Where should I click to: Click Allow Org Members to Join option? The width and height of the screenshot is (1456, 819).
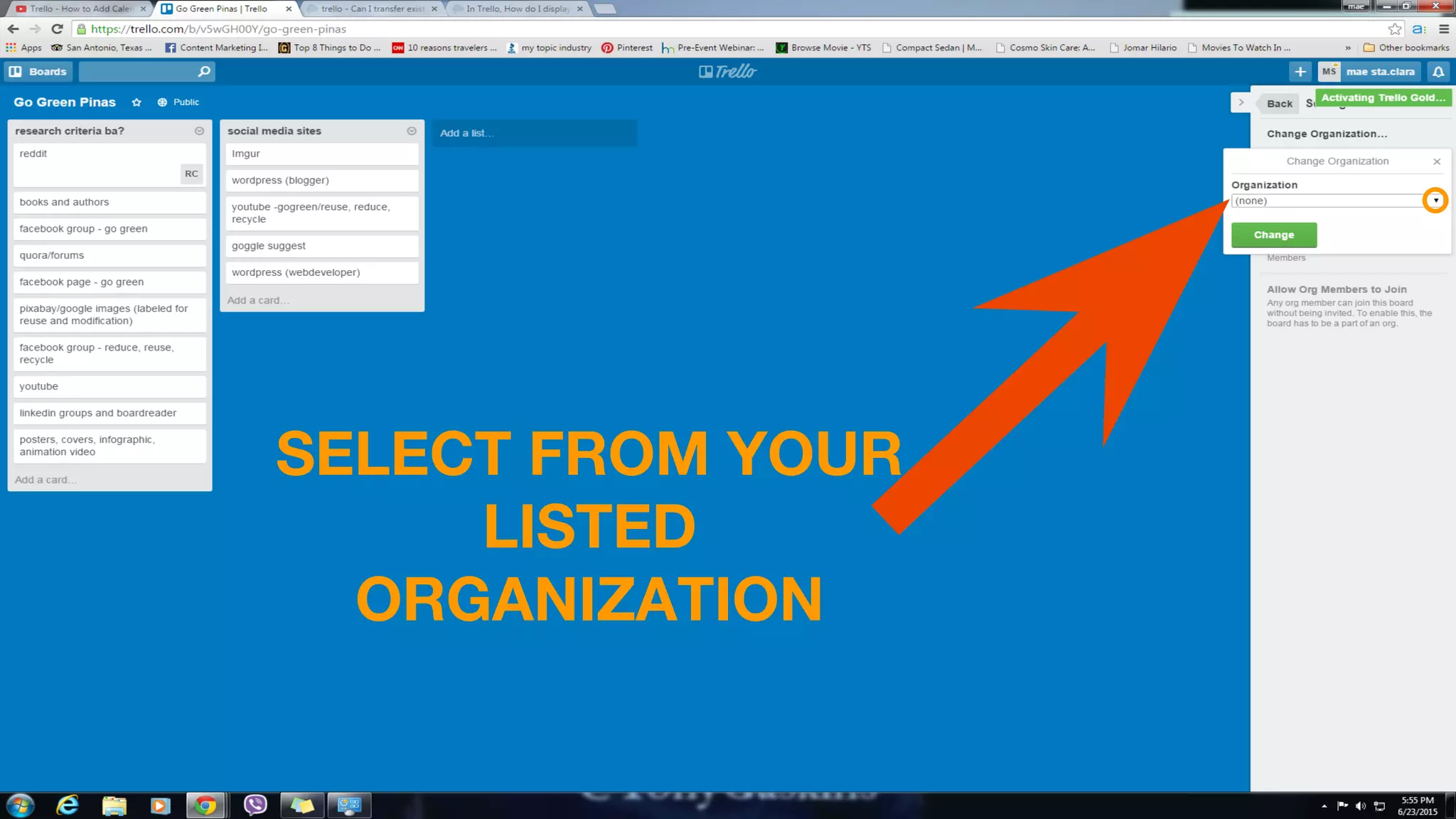click(1337, 289)
